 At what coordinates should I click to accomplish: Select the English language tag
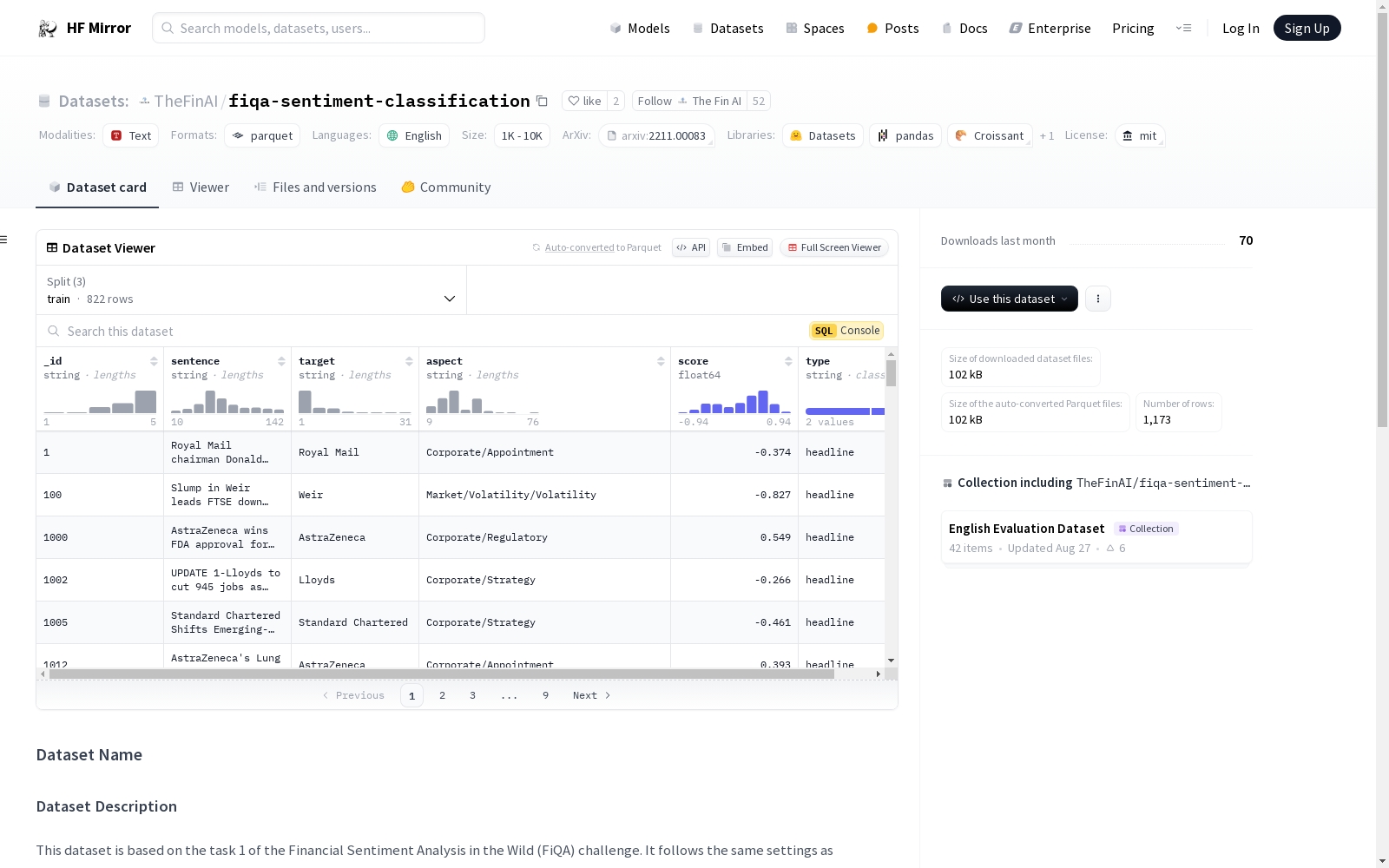414,135
